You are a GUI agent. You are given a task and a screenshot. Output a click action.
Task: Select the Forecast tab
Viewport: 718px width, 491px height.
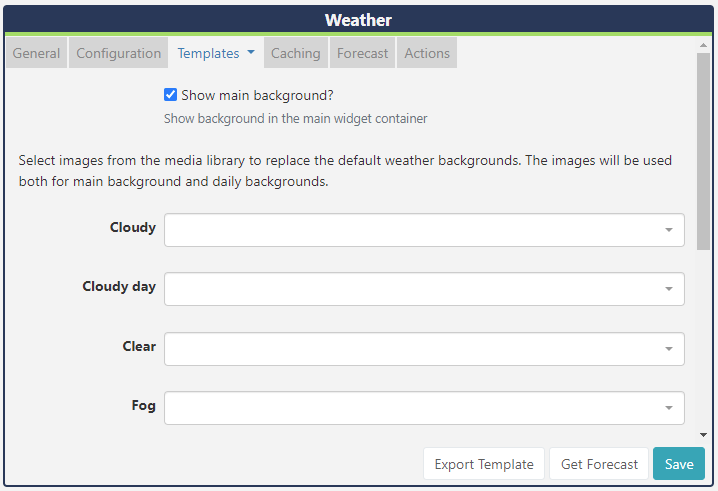click(363, 53)
